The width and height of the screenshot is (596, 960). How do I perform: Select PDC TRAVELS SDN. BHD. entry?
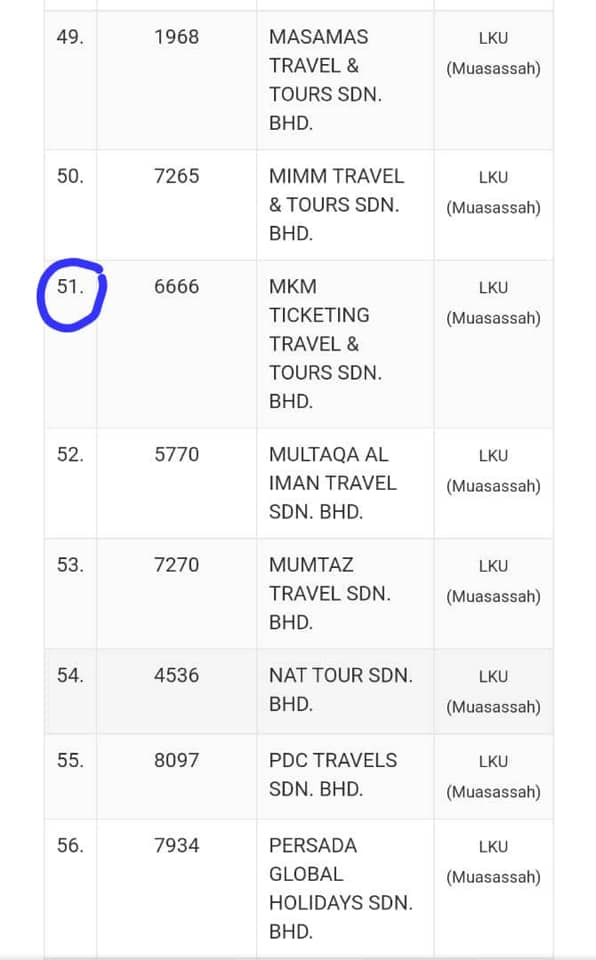point(333,774)
